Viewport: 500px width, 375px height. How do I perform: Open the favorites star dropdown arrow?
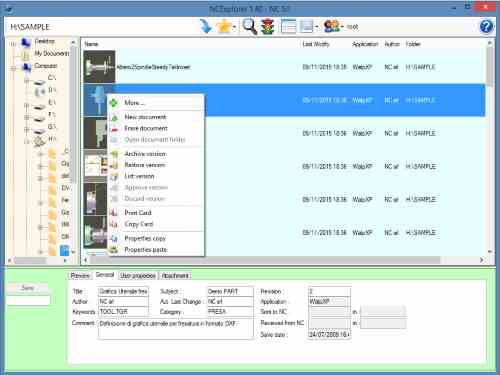tap(234, 27)
